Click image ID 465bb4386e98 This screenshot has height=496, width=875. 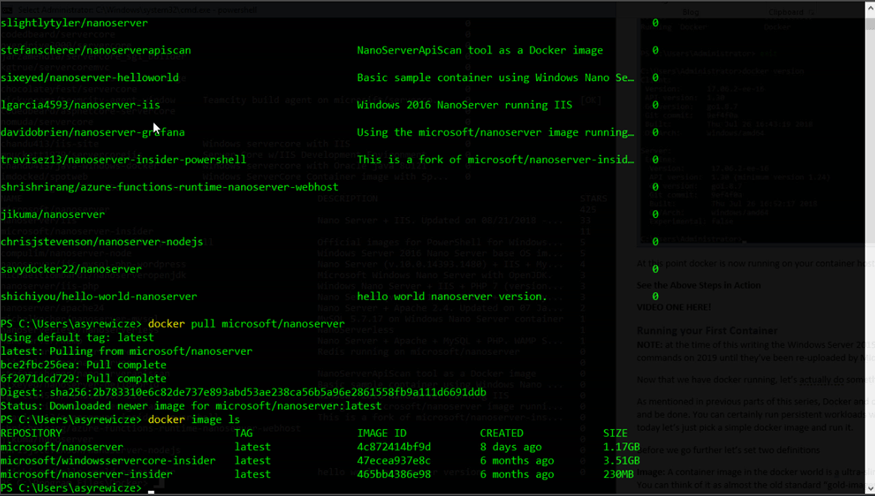tap(394, 474)
